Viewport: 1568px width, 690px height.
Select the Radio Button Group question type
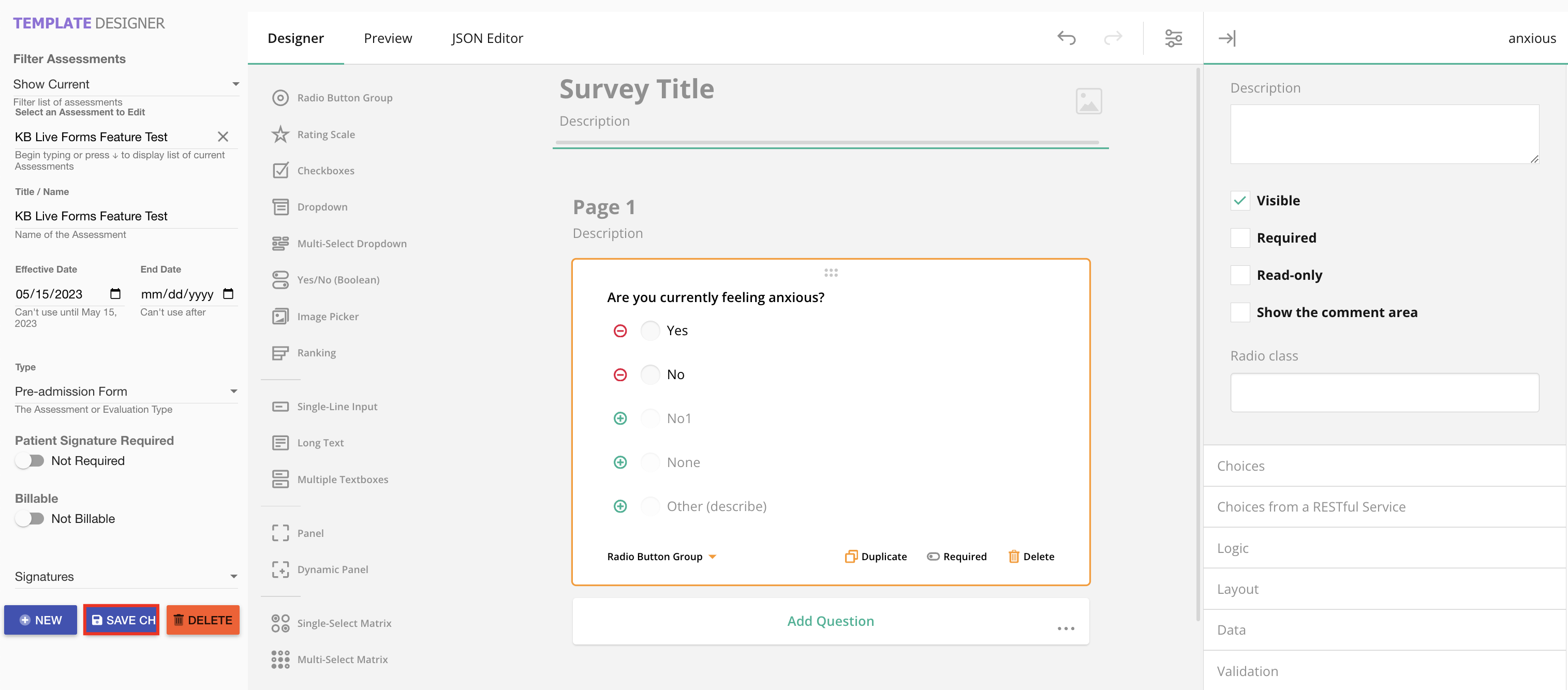pyautogui.click(x=344, y=97)
